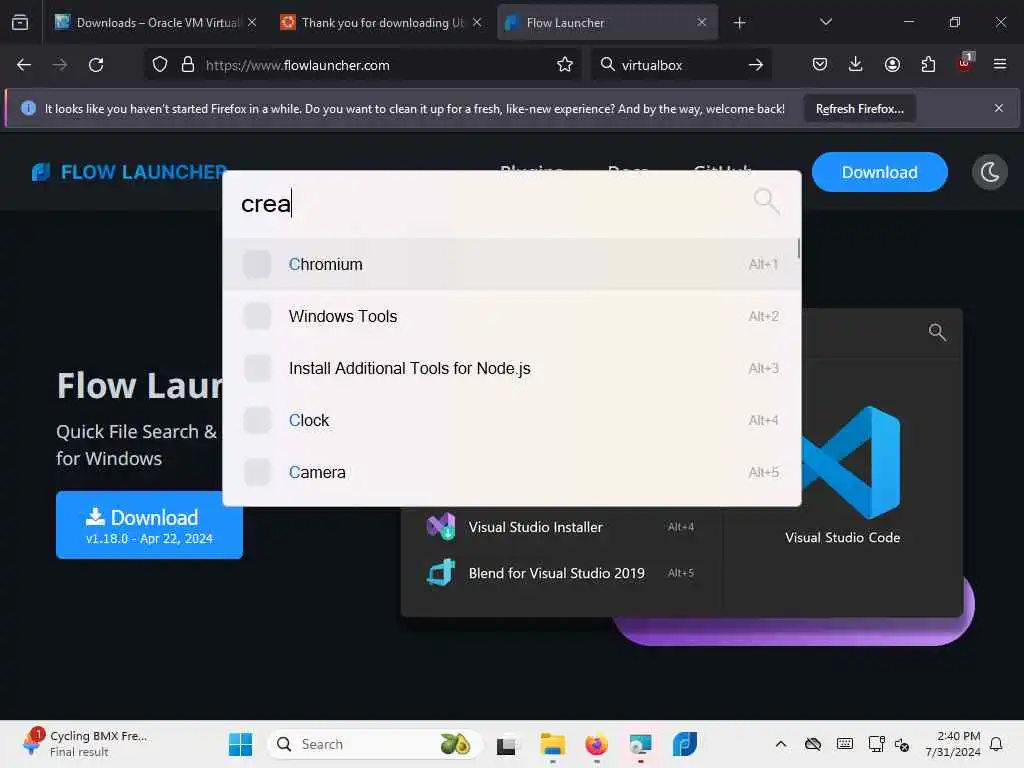Click the taskbar Search box

tap(375, 744)
